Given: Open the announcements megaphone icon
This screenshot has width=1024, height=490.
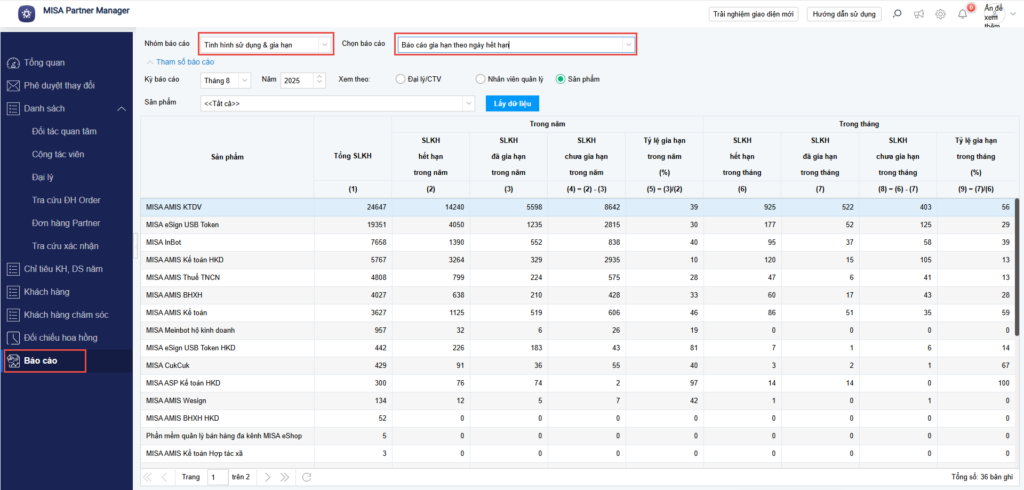Looking at the screenshot, I should [917, 14].
